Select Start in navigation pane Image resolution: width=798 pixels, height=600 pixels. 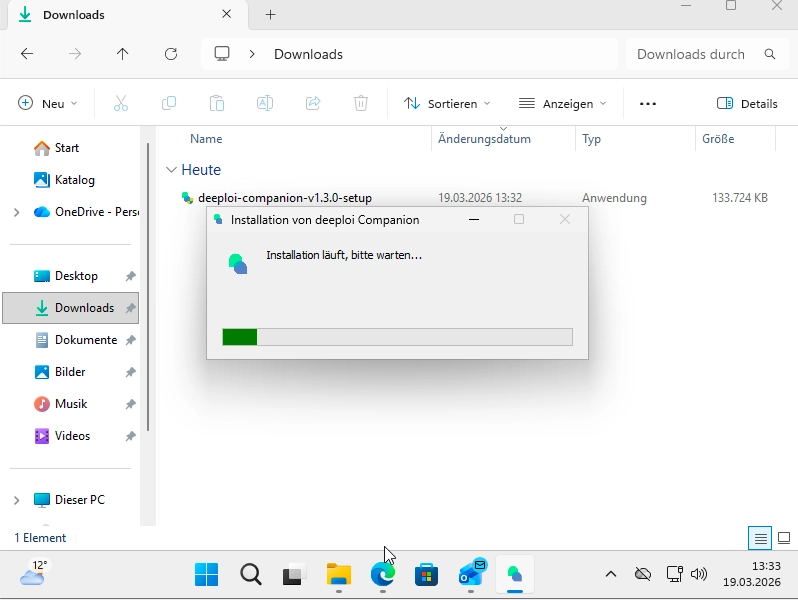click(66, 148)
